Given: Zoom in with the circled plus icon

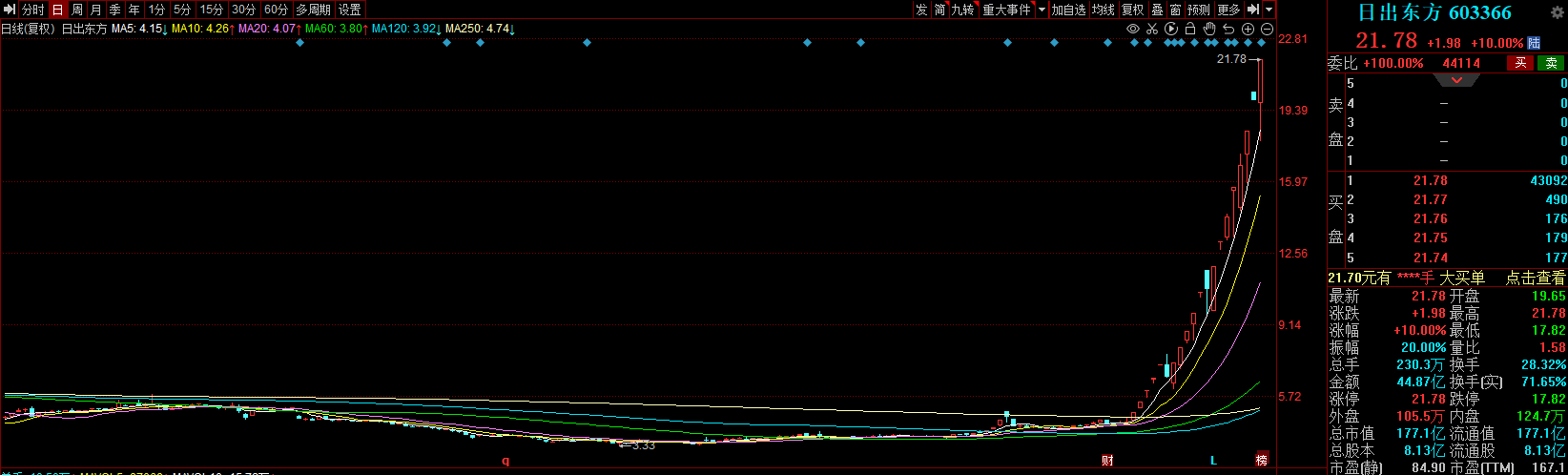Looking at the screenshot, I should click(1248, 29).
